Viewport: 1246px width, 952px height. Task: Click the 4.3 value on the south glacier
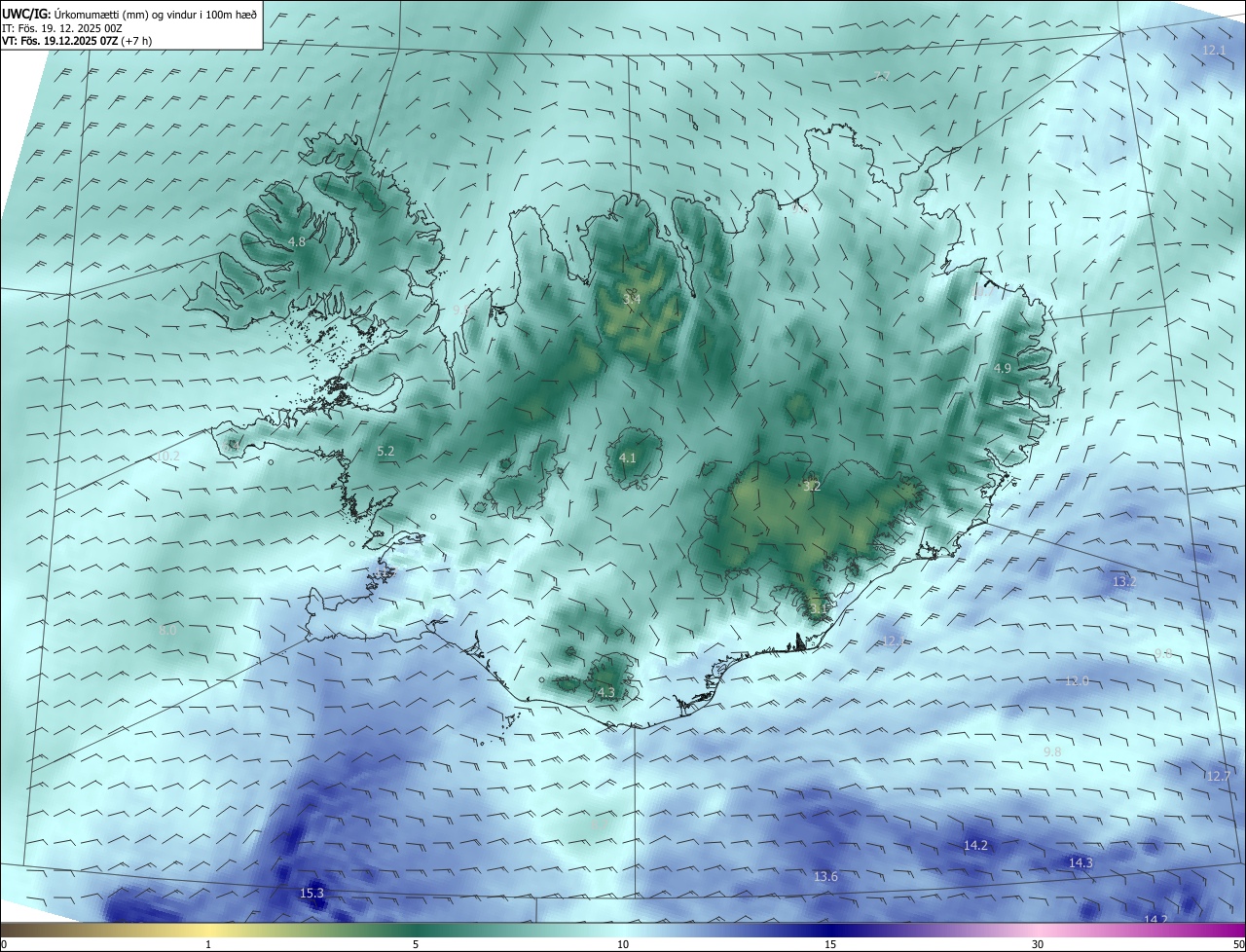tap(606, 692)
